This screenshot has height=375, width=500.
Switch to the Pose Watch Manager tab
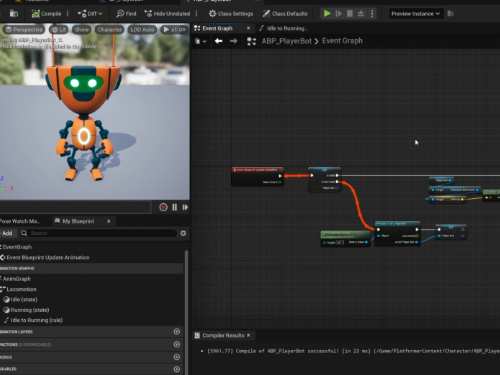click(x=20, y=221)
